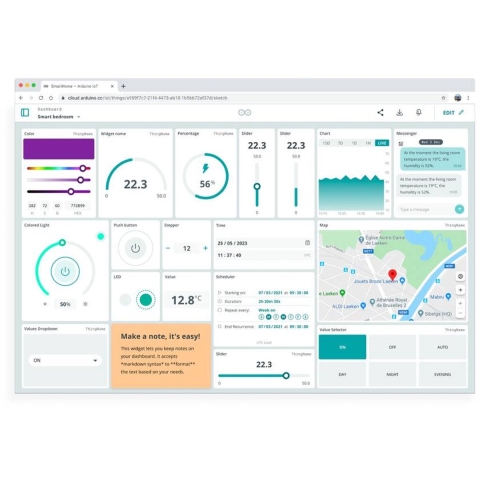
Task: Toggle the green LED indicator
Action: tap(146, 300)
